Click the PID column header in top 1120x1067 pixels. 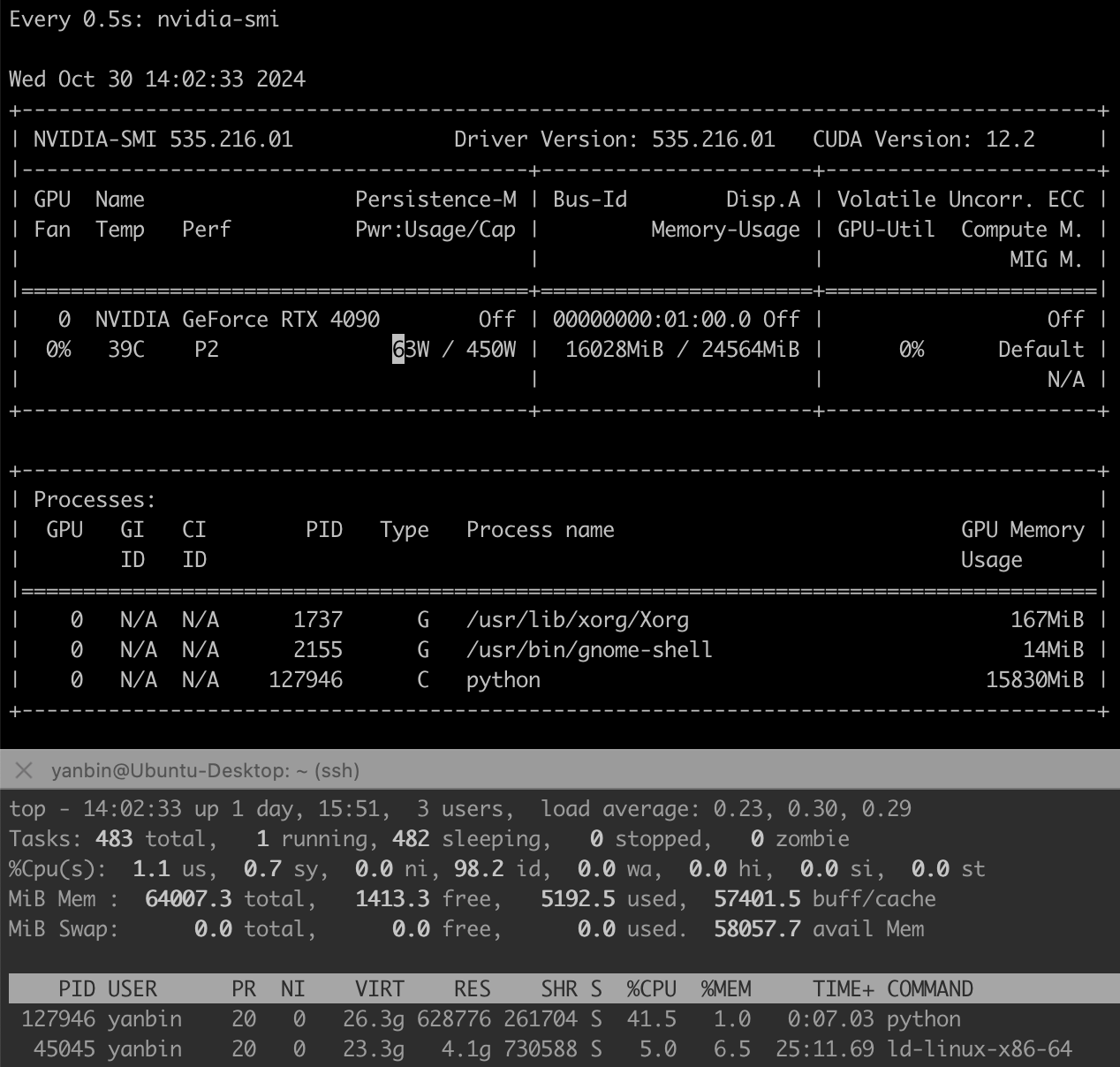(x=77, y=988)
